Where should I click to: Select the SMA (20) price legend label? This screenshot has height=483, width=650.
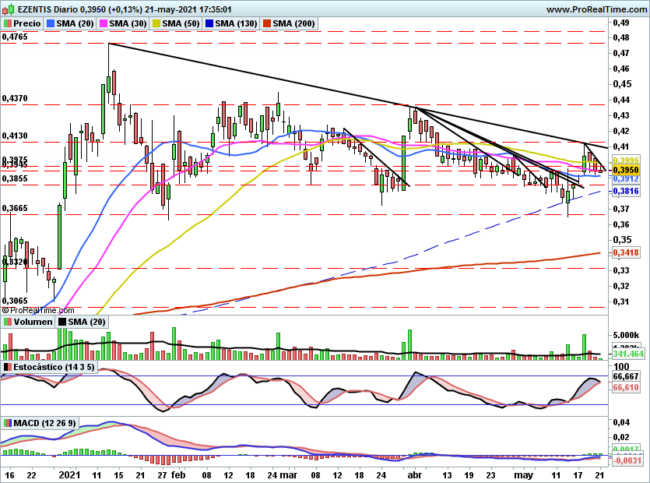coord(75,24)
